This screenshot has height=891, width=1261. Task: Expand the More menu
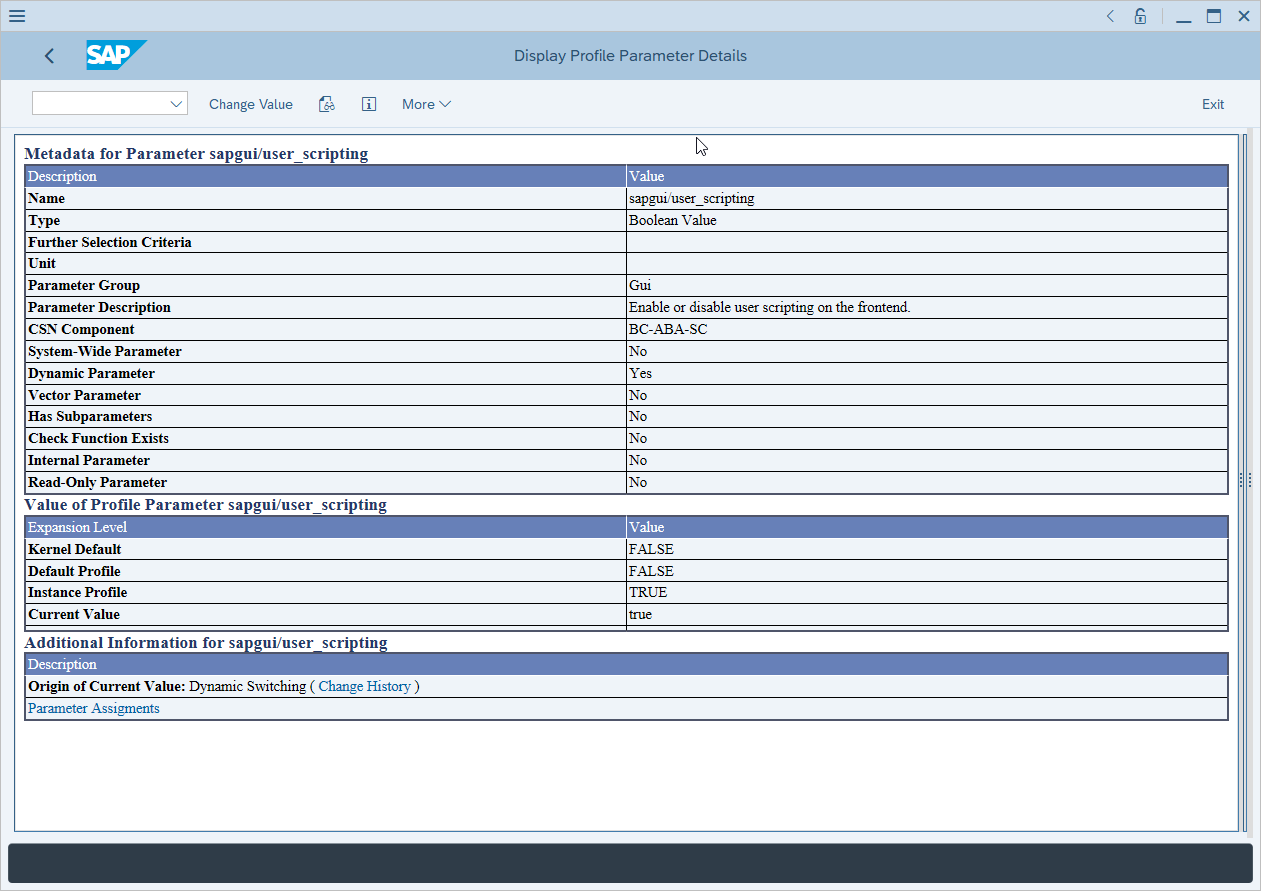pos(426,104)
